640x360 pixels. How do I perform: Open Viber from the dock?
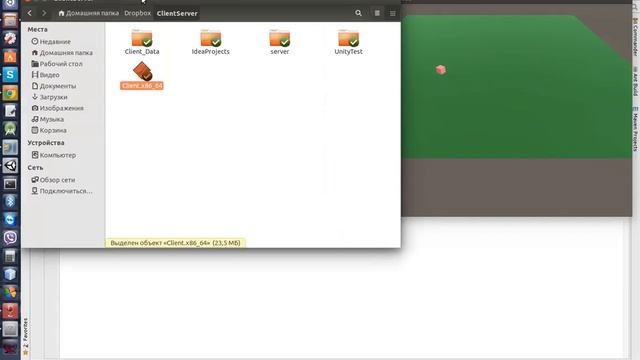coord(10,238)
